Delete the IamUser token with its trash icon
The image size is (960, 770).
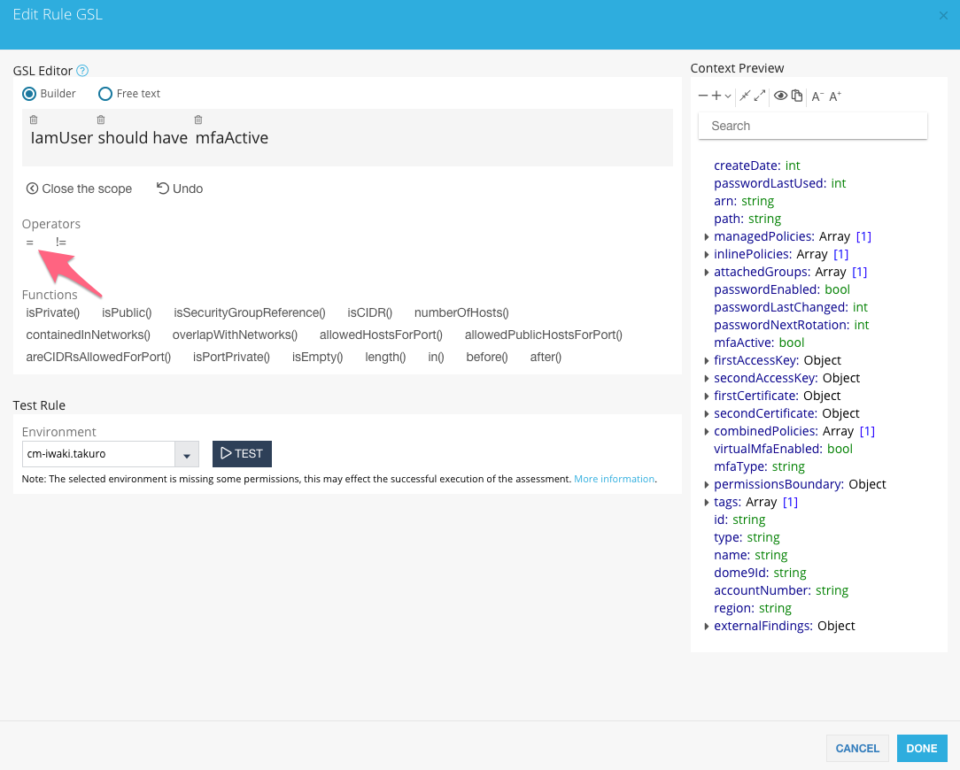click(x=34, y=120)
